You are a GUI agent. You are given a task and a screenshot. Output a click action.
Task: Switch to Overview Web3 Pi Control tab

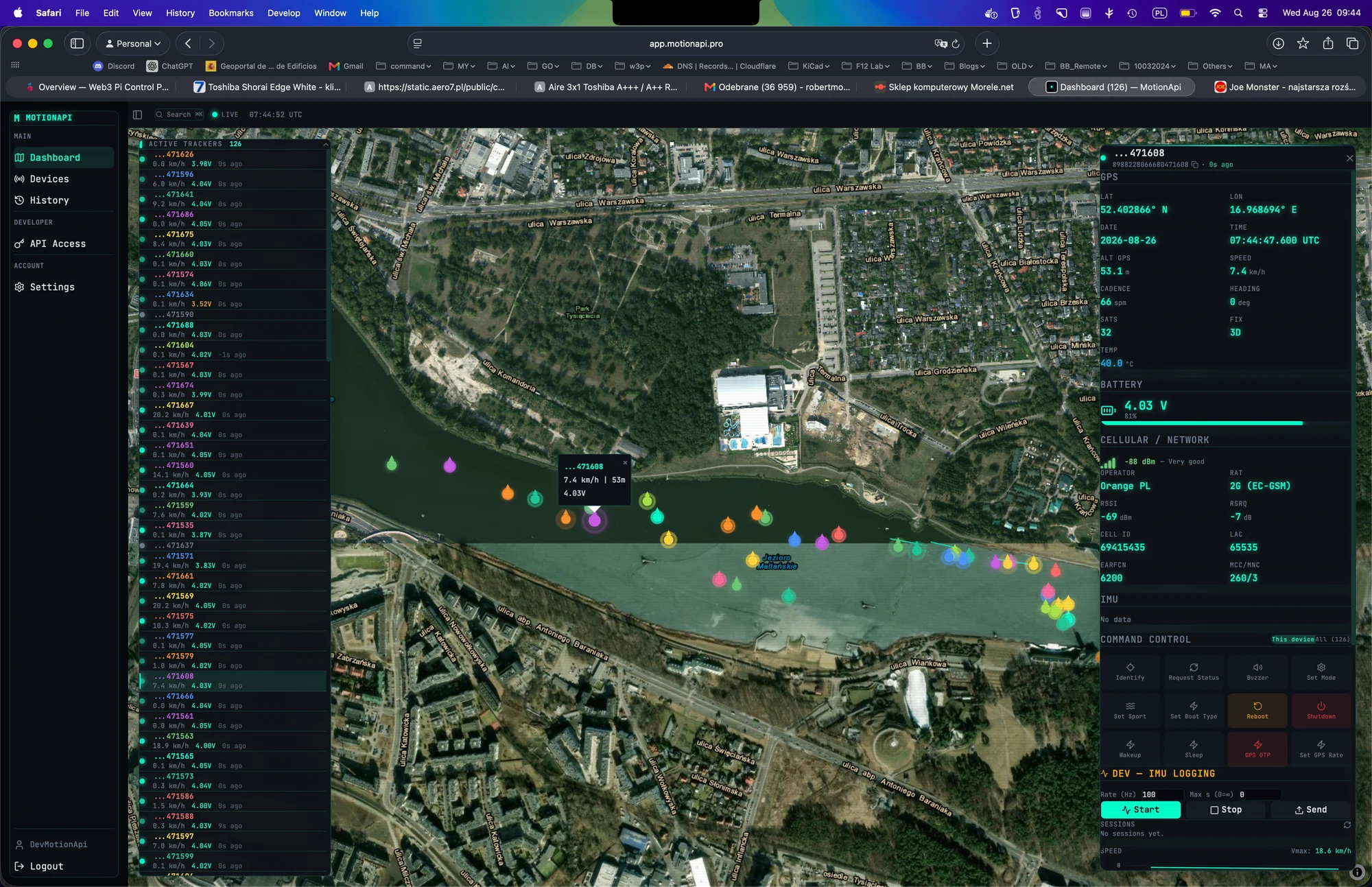97,87
